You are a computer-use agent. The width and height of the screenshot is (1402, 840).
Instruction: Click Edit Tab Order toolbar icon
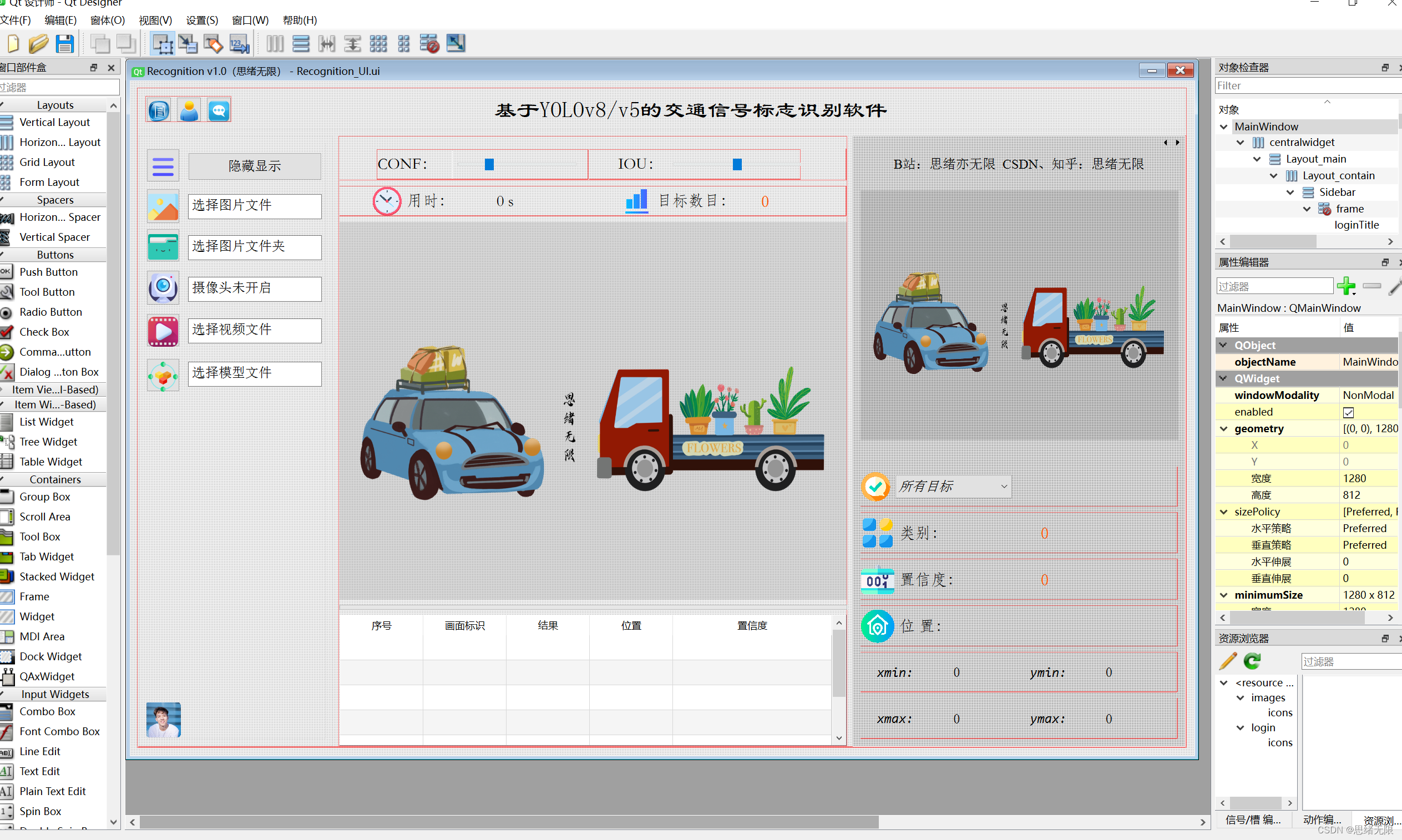point(239,44)
